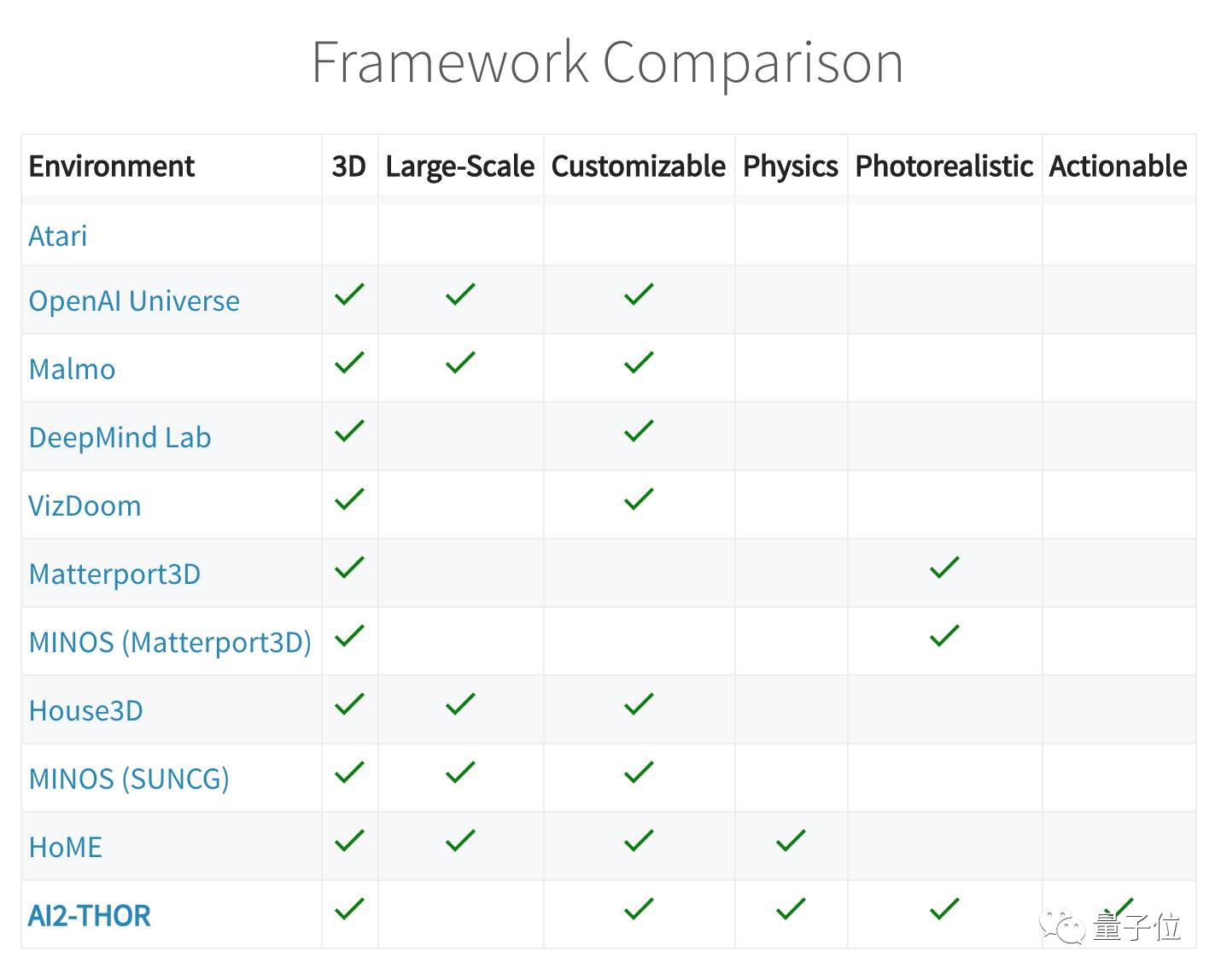Viewport: 1221px width, 980px height.
Task: Click the HoME environment link
Action: (65, 847)
